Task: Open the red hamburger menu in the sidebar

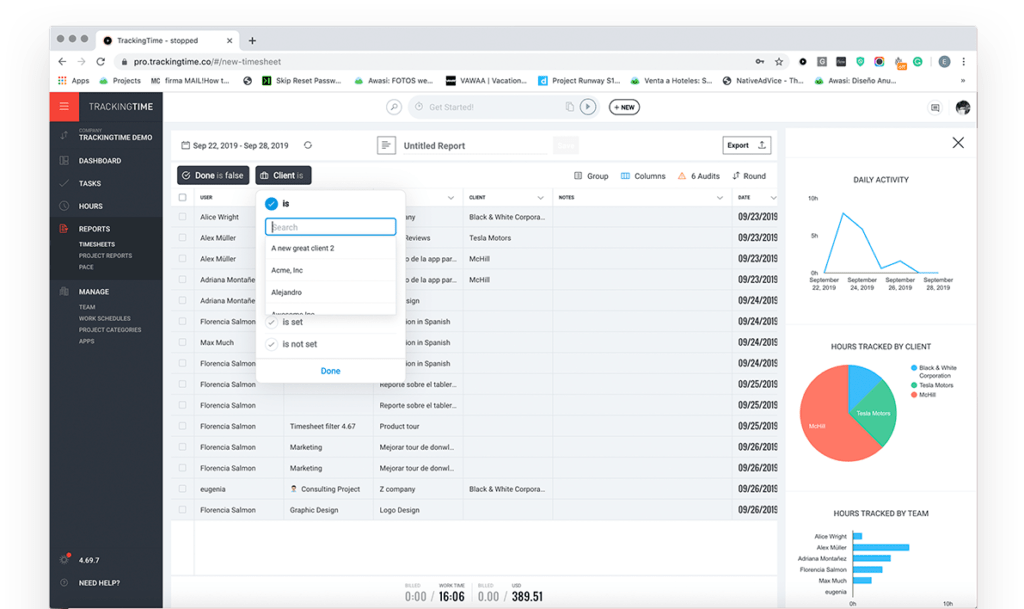Action: tap(64, 107)
